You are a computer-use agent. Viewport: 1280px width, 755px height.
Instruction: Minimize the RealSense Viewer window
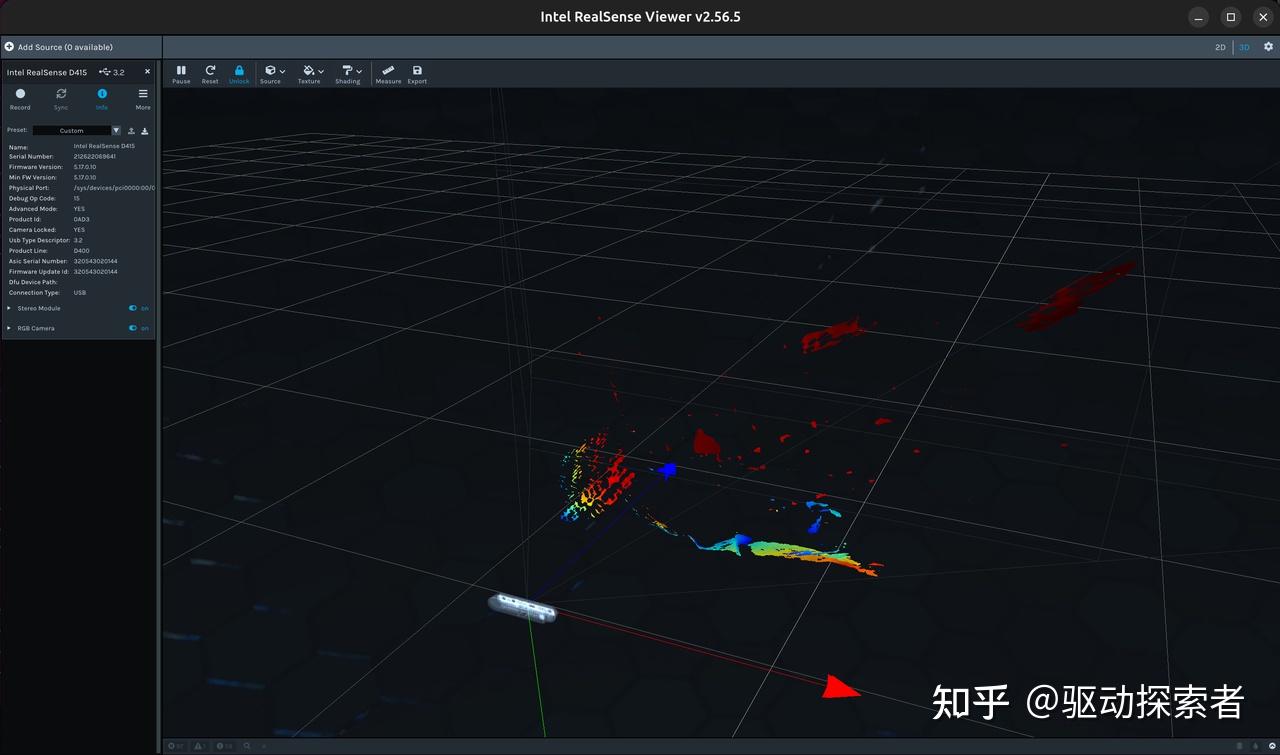coord(1200,17)
